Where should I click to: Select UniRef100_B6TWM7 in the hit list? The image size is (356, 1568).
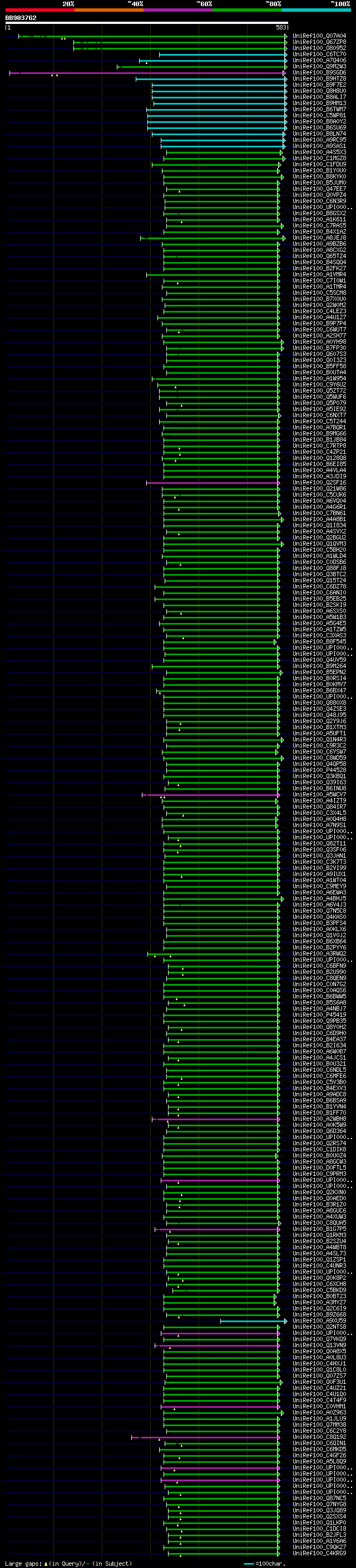[319, 109]
